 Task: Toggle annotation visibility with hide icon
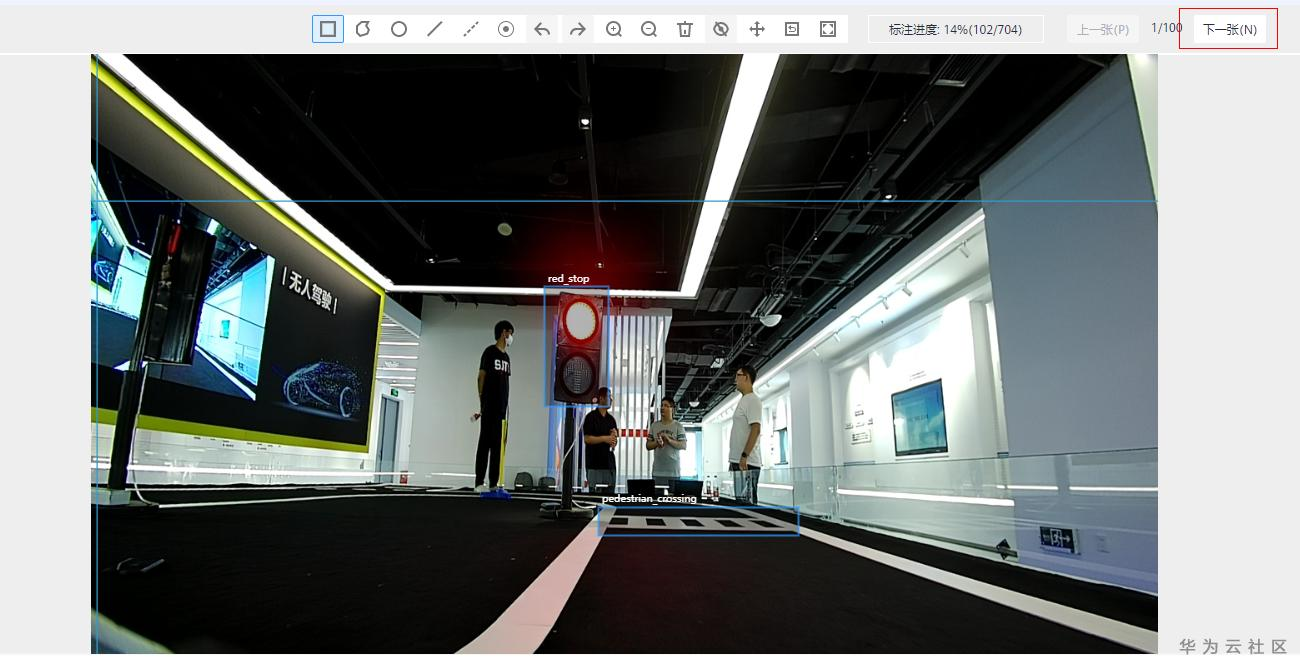coord(721,29)
